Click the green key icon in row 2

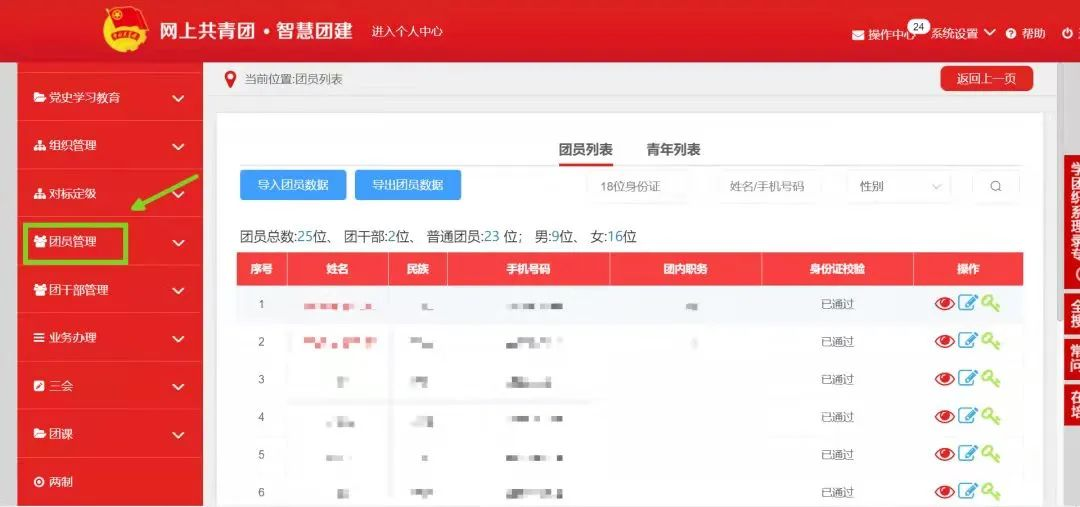point(990,341)
